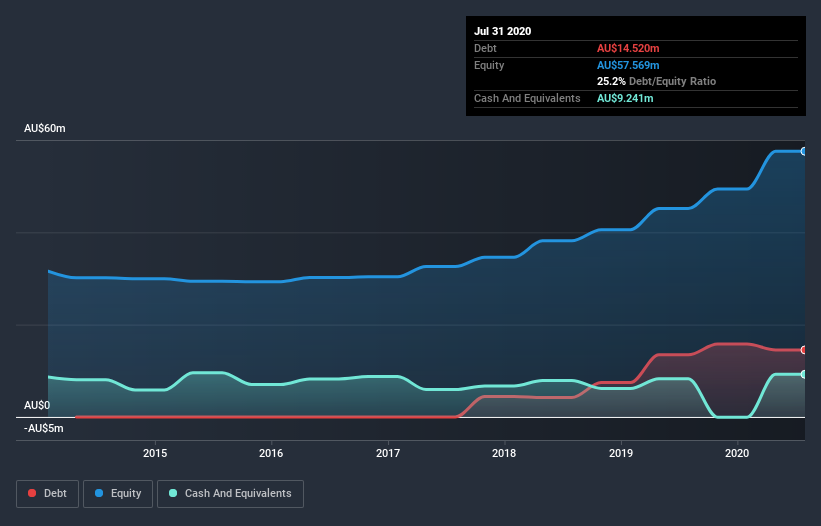This screenshot has height=526, width=821.
Task: Click the -AU$5m y-axis label
Action: pyautogui.click(x=43, y=429)
